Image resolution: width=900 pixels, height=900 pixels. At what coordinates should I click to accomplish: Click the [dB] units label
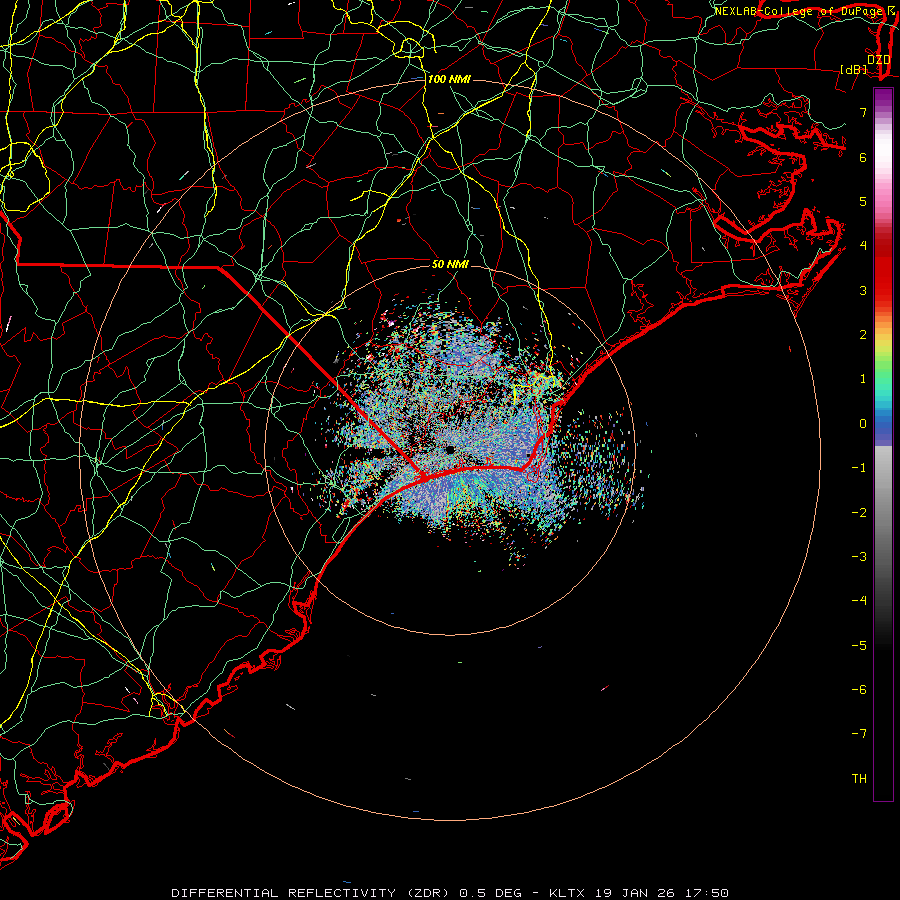pyautogui.click(x=854, y=69)
